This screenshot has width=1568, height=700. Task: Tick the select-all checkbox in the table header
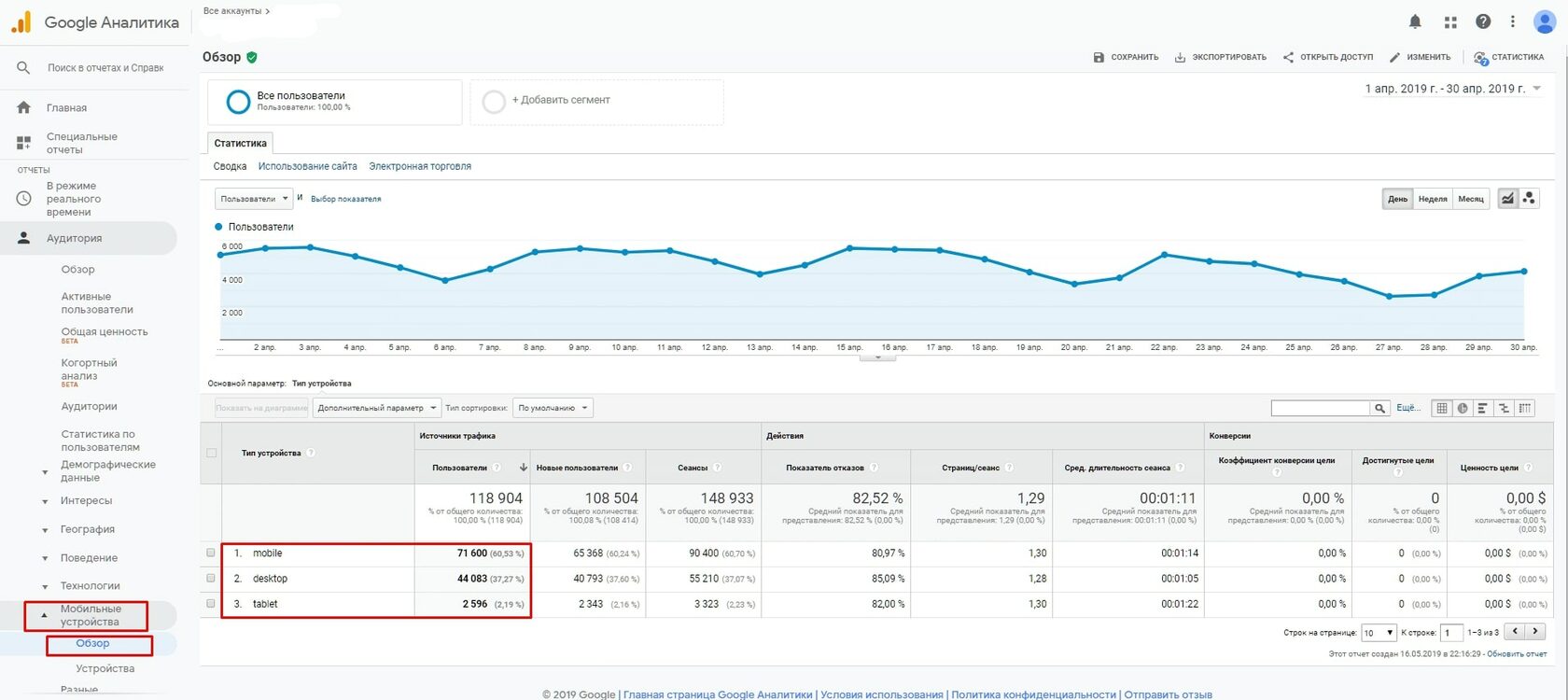coord(211,453)
